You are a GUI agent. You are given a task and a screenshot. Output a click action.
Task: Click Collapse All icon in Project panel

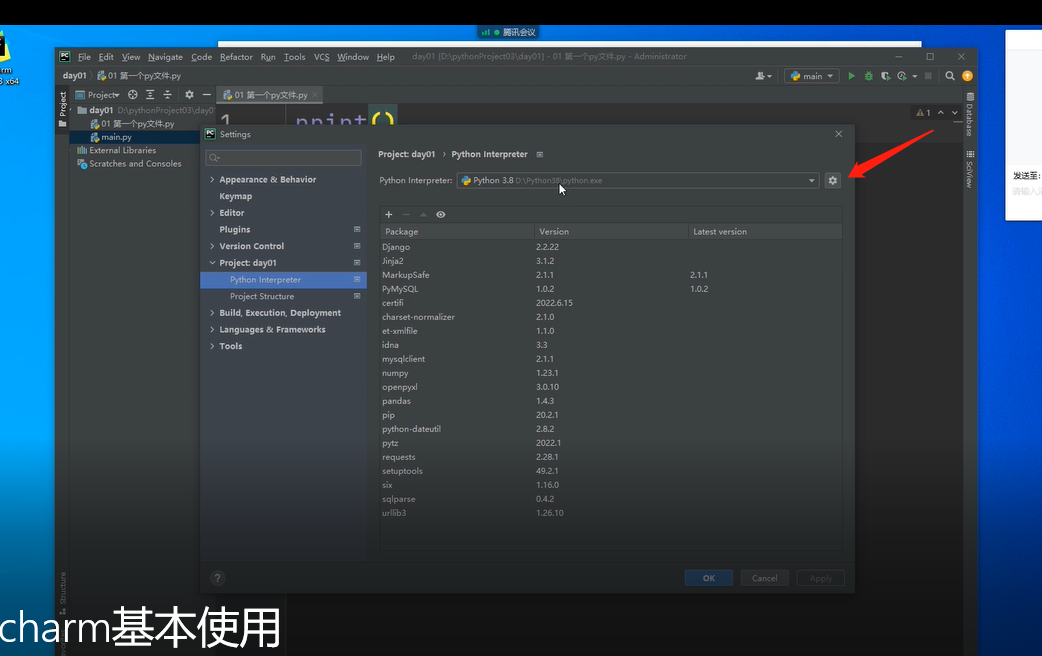167,94
